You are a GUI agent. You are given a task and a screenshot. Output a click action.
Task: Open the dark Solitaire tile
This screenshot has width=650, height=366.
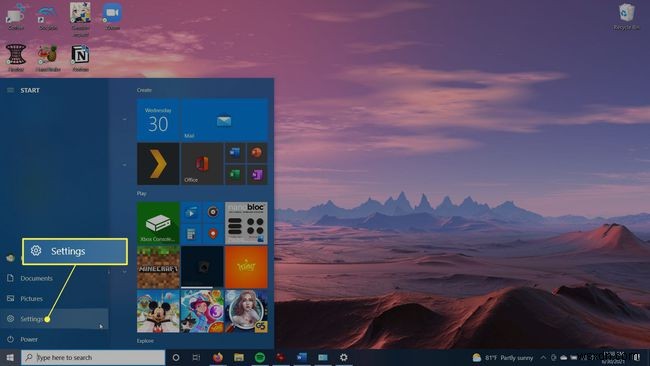click(202, 267)
